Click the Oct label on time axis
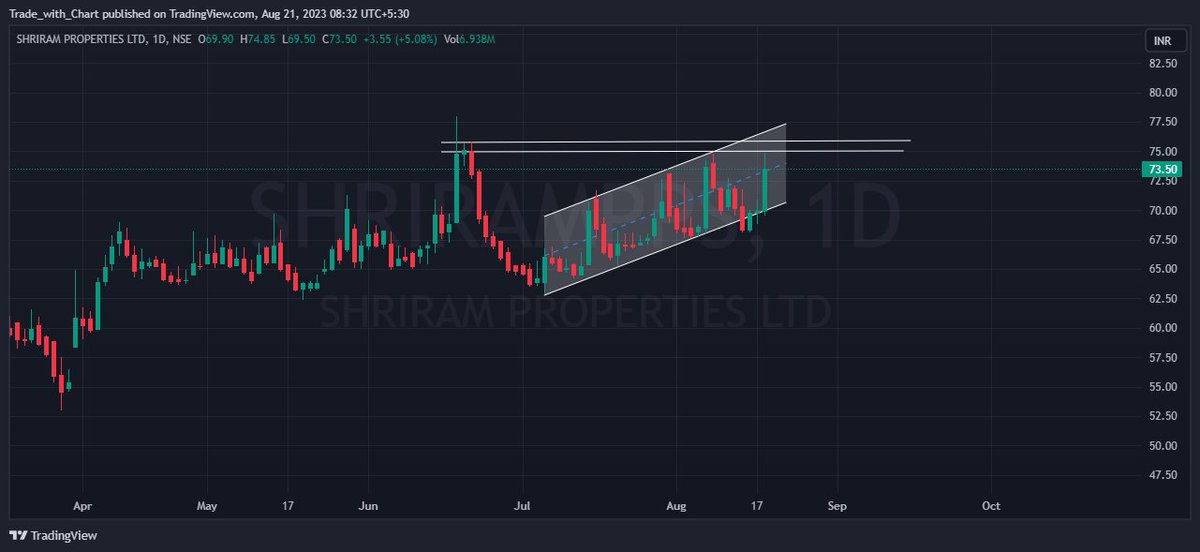This screenshot has width=1200, height=552. coord(991,506)
